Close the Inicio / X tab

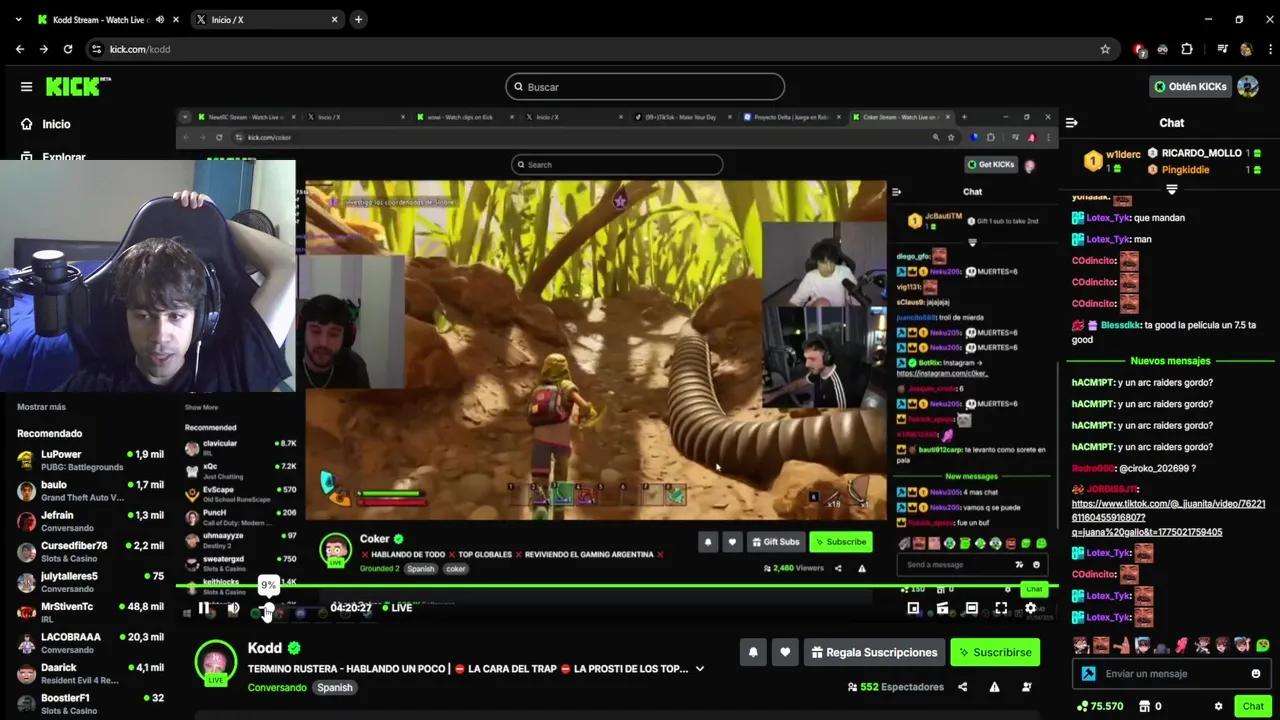pos(334,19)
